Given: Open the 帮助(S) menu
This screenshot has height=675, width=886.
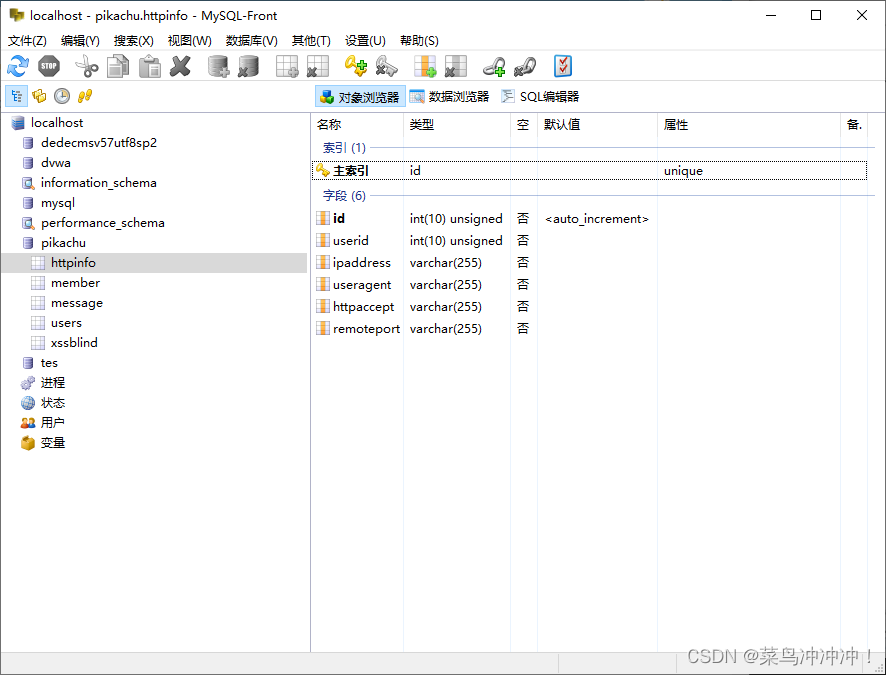Looking at the screenshot, I should coord(419,41).
